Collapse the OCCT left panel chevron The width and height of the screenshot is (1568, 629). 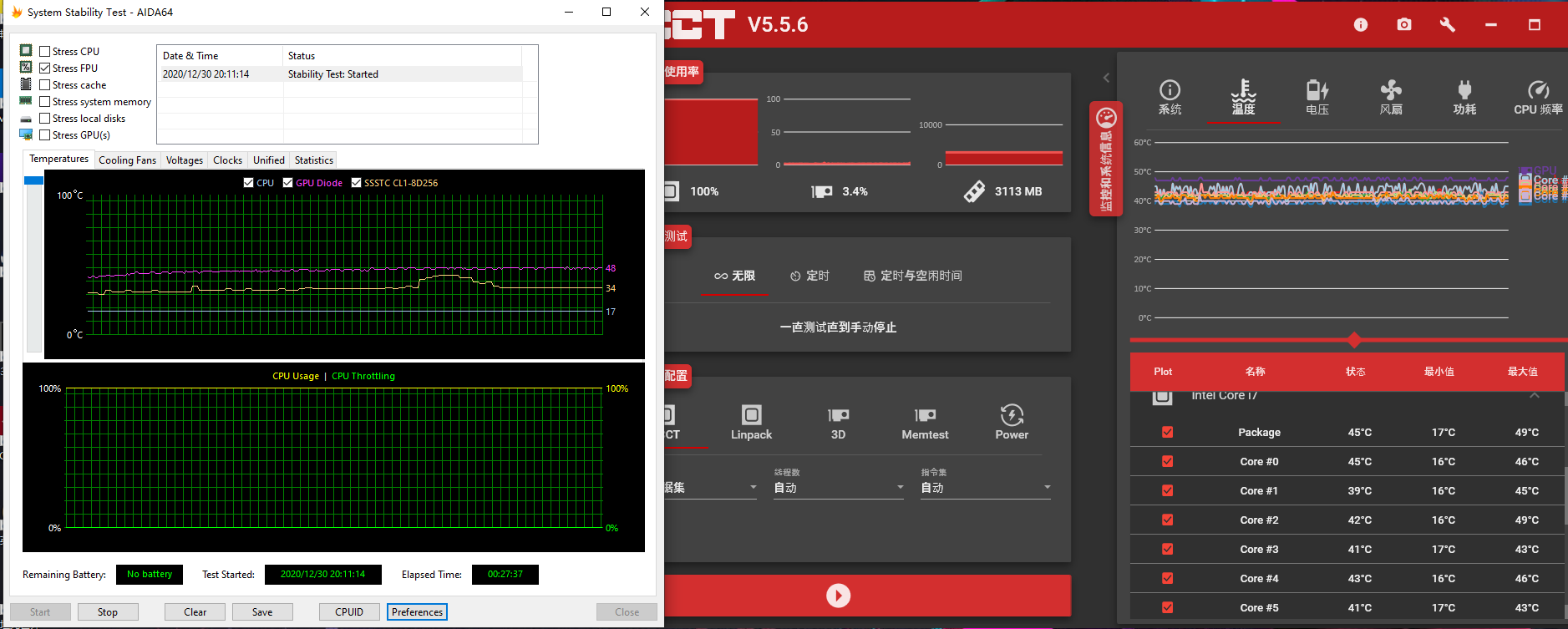coord(1106,78)
